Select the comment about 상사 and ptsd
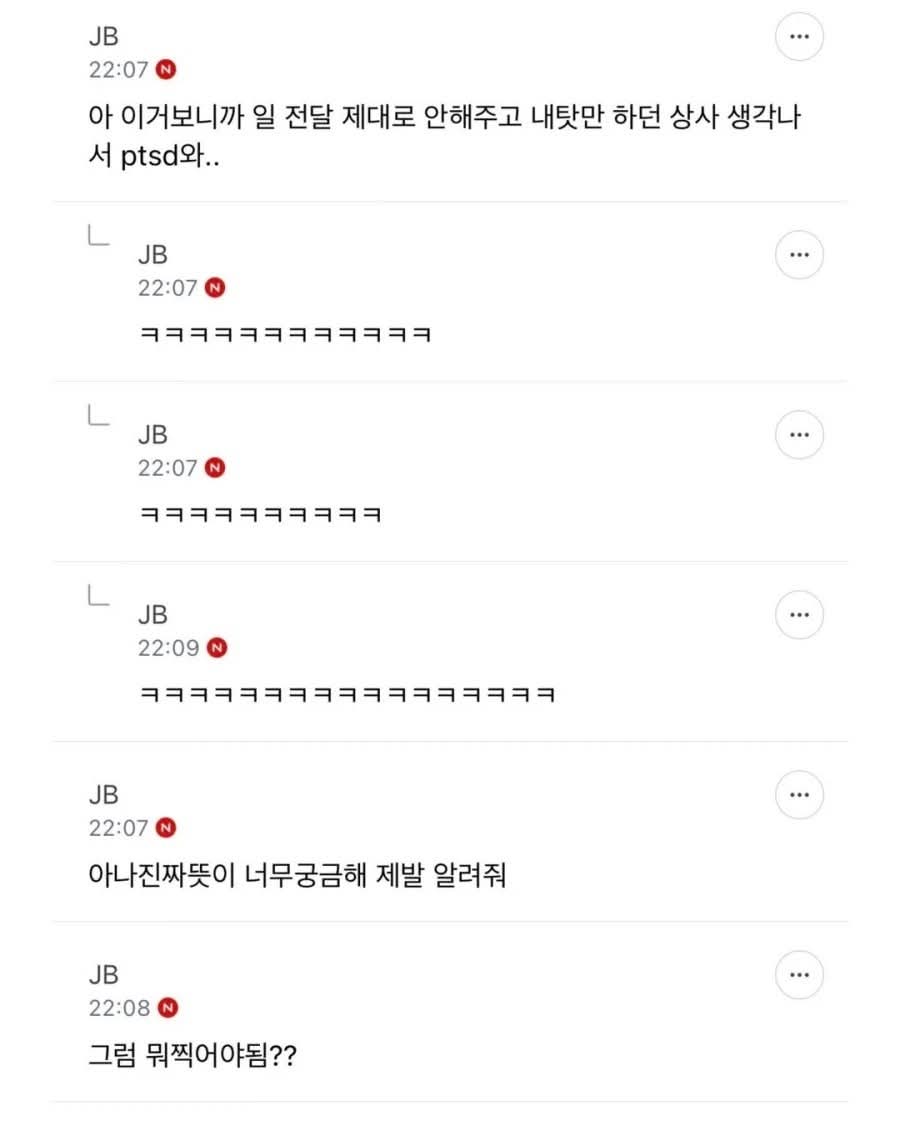 445,136
